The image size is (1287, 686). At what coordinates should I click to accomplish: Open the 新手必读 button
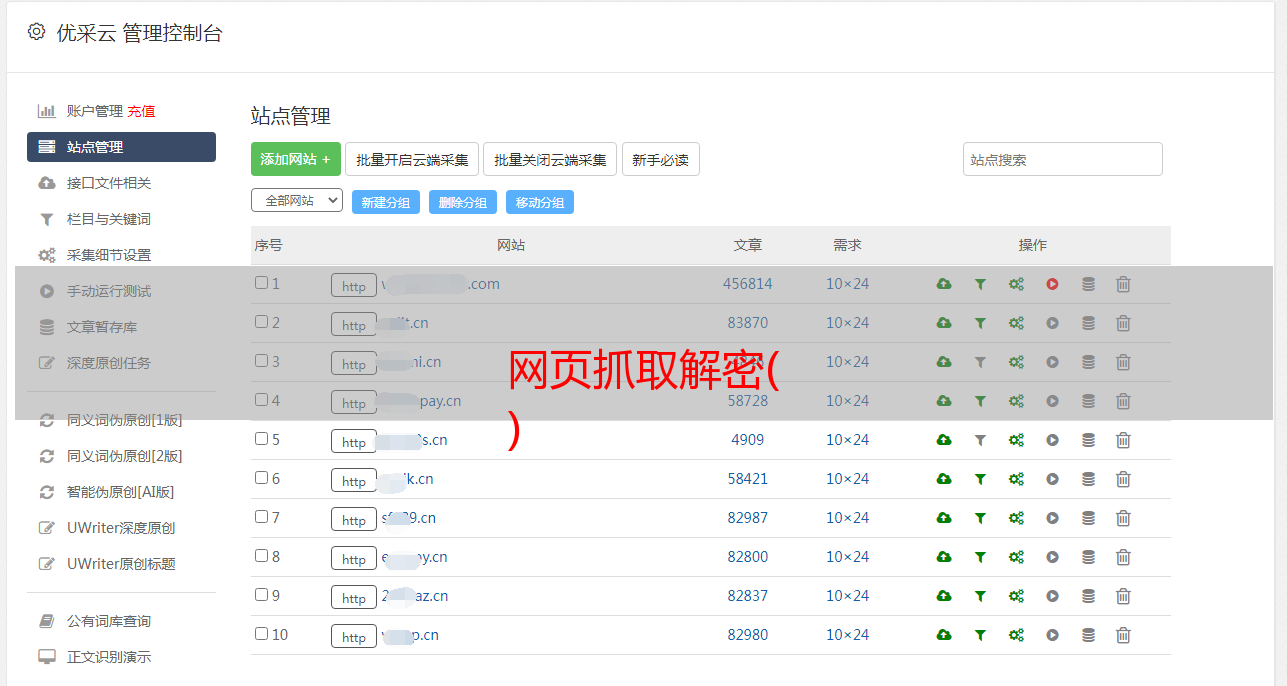[661, 159]
